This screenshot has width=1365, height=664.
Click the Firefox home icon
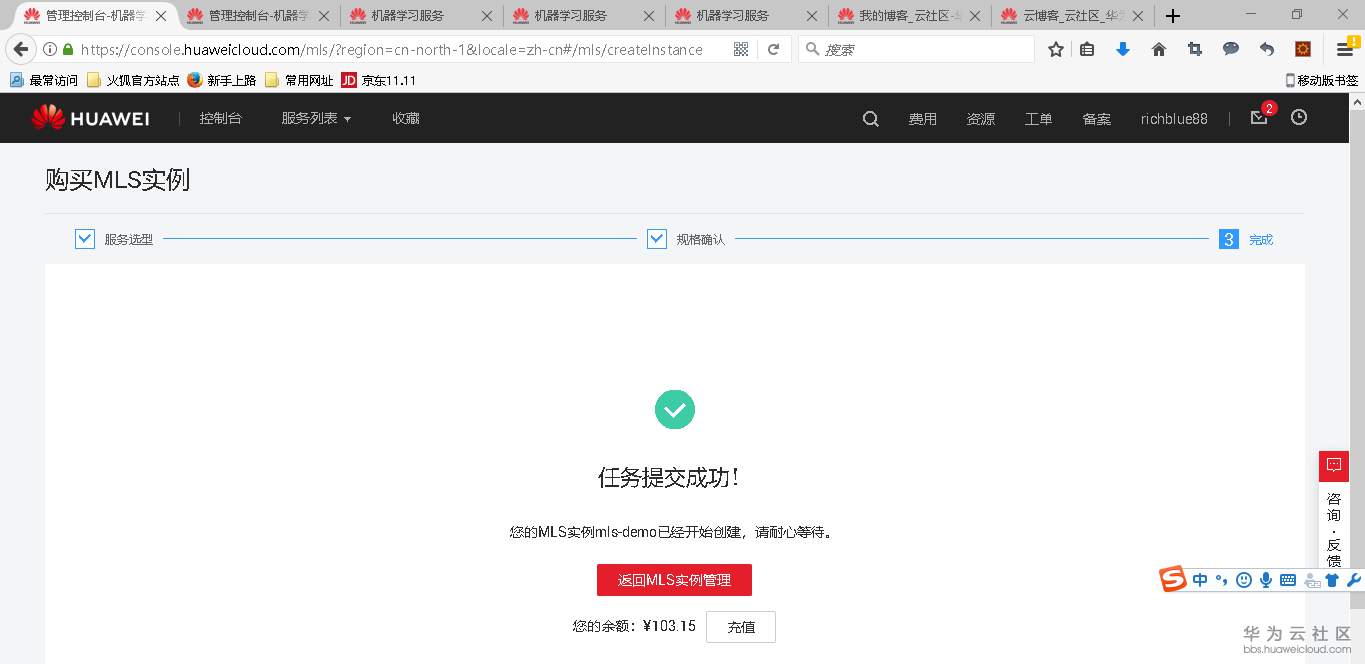[x=1158, y=48]
